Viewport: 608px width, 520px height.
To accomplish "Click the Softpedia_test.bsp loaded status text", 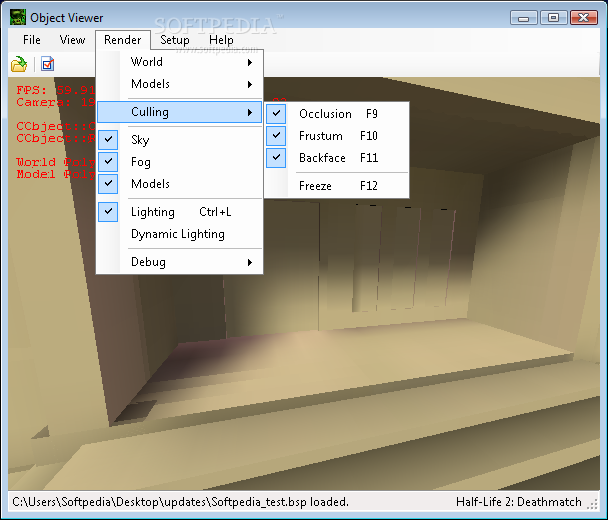I will point(181,502).
